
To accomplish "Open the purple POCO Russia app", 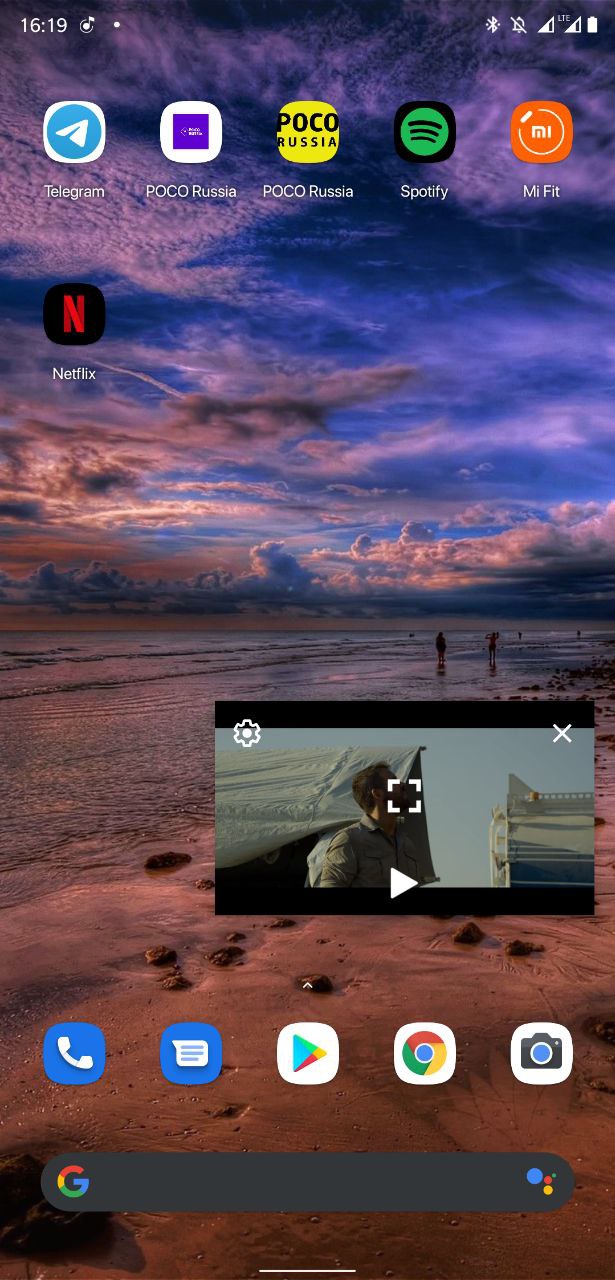I will (191, 132).
